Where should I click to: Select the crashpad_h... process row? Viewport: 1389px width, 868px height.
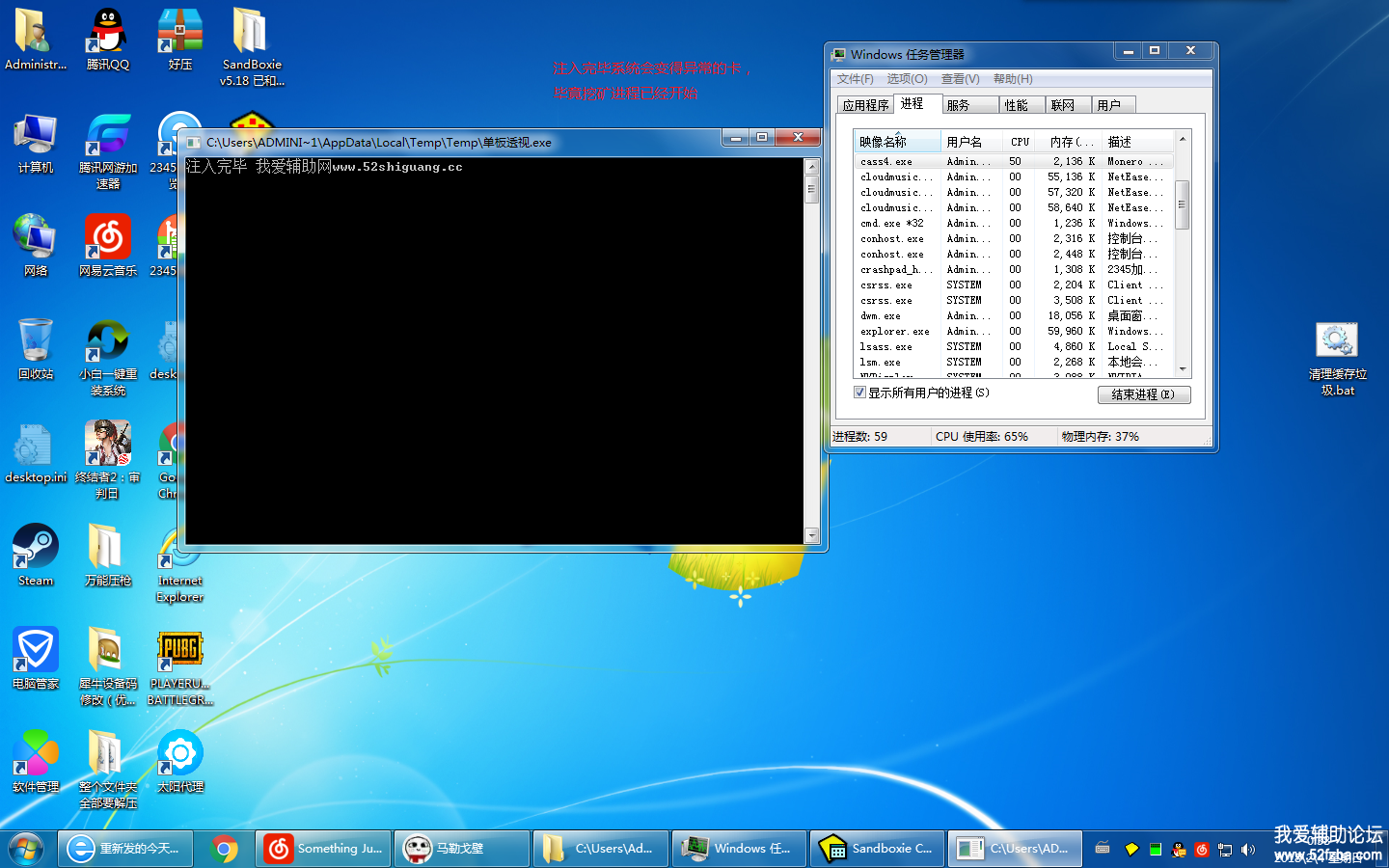(1014, 269)
